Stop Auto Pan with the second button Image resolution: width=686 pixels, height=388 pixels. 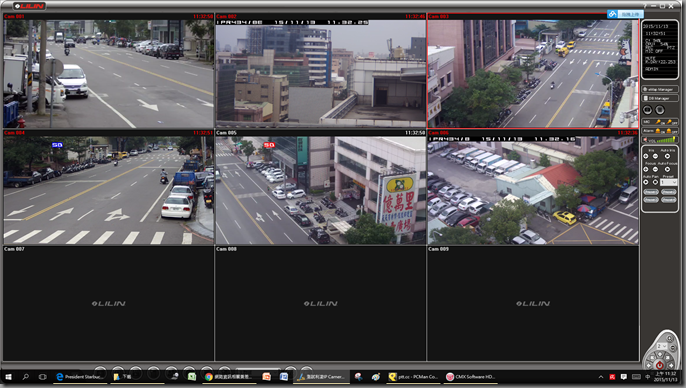655,182
